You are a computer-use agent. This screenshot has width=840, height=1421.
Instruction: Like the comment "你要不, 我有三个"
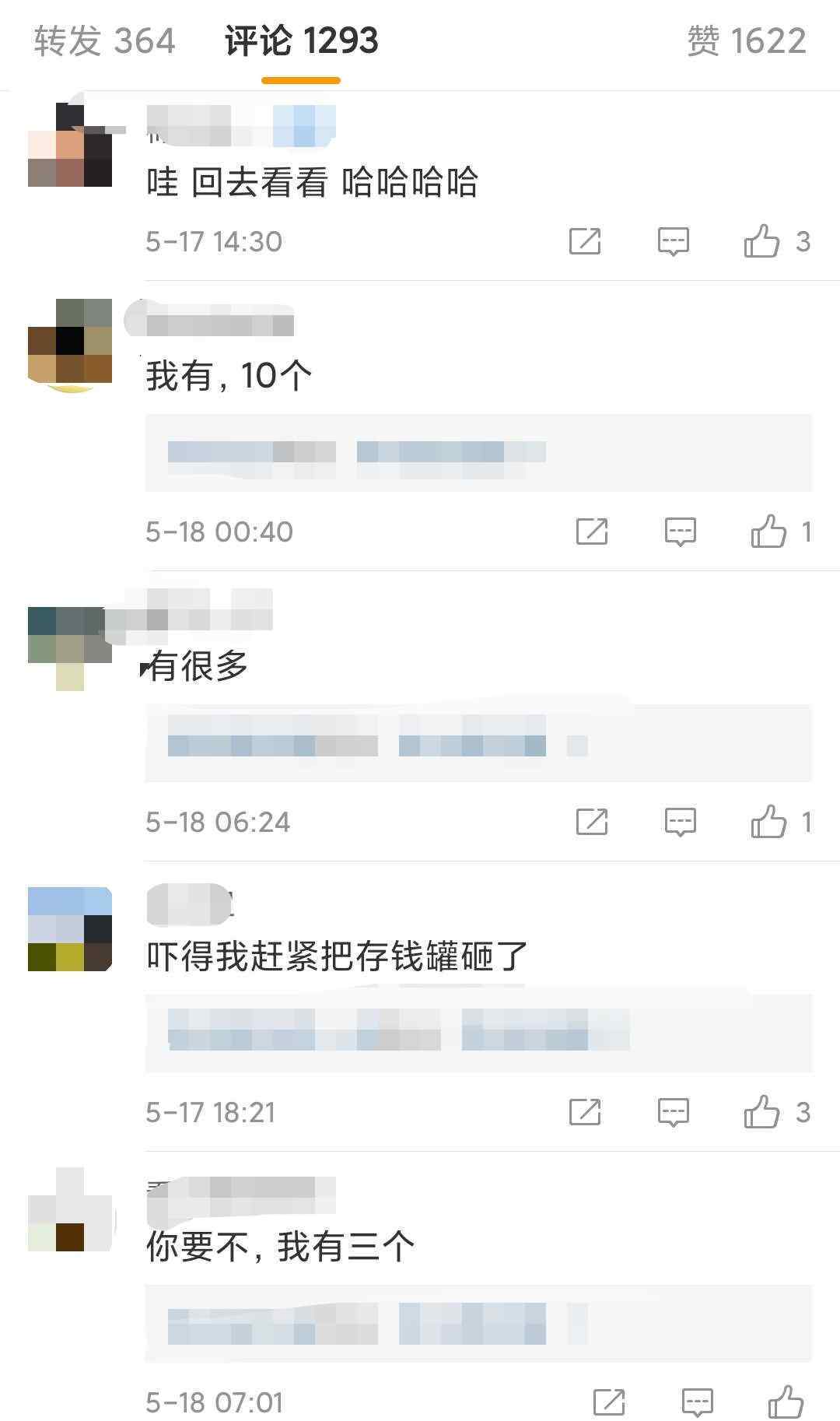pyautogui.click(x=786, y=1402)
